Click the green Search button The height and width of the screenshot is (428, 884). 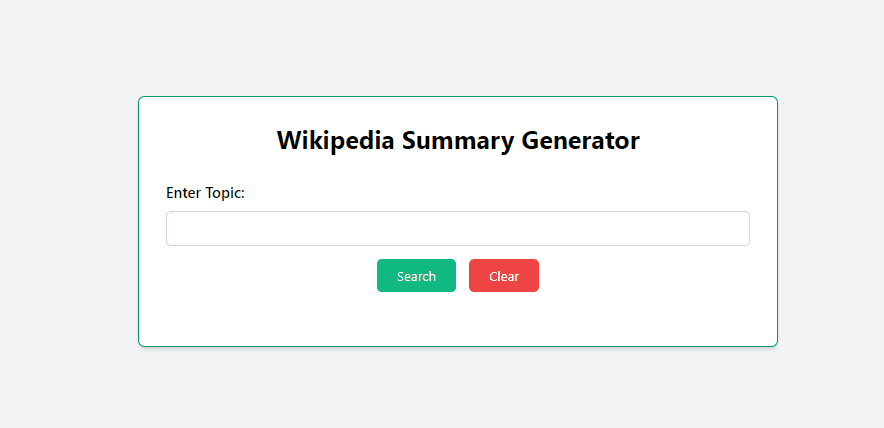pos(416,276)
